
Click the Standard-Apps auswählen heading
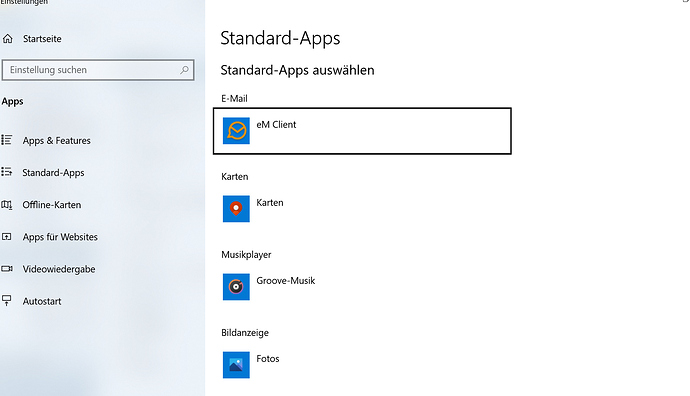pyautogui.click(x=297, y=70)
